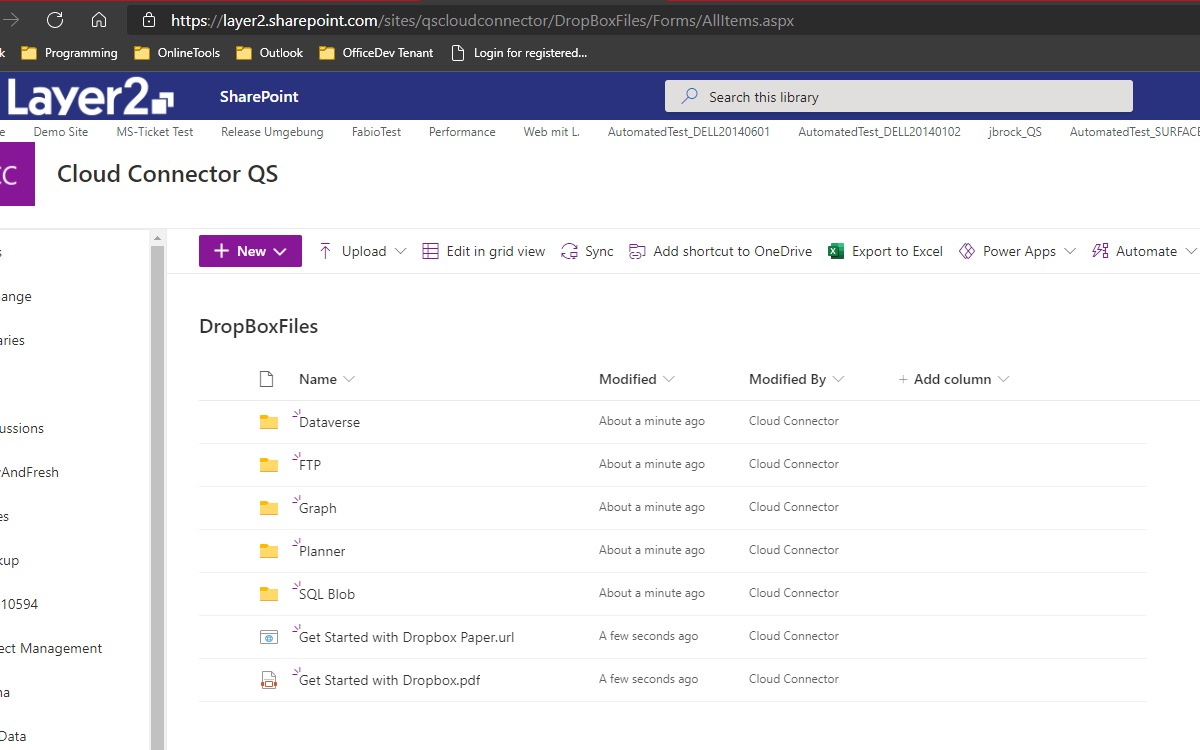Click the Automate flow icon
This screenshot has width=1200, height=750.
(1100, 252)
